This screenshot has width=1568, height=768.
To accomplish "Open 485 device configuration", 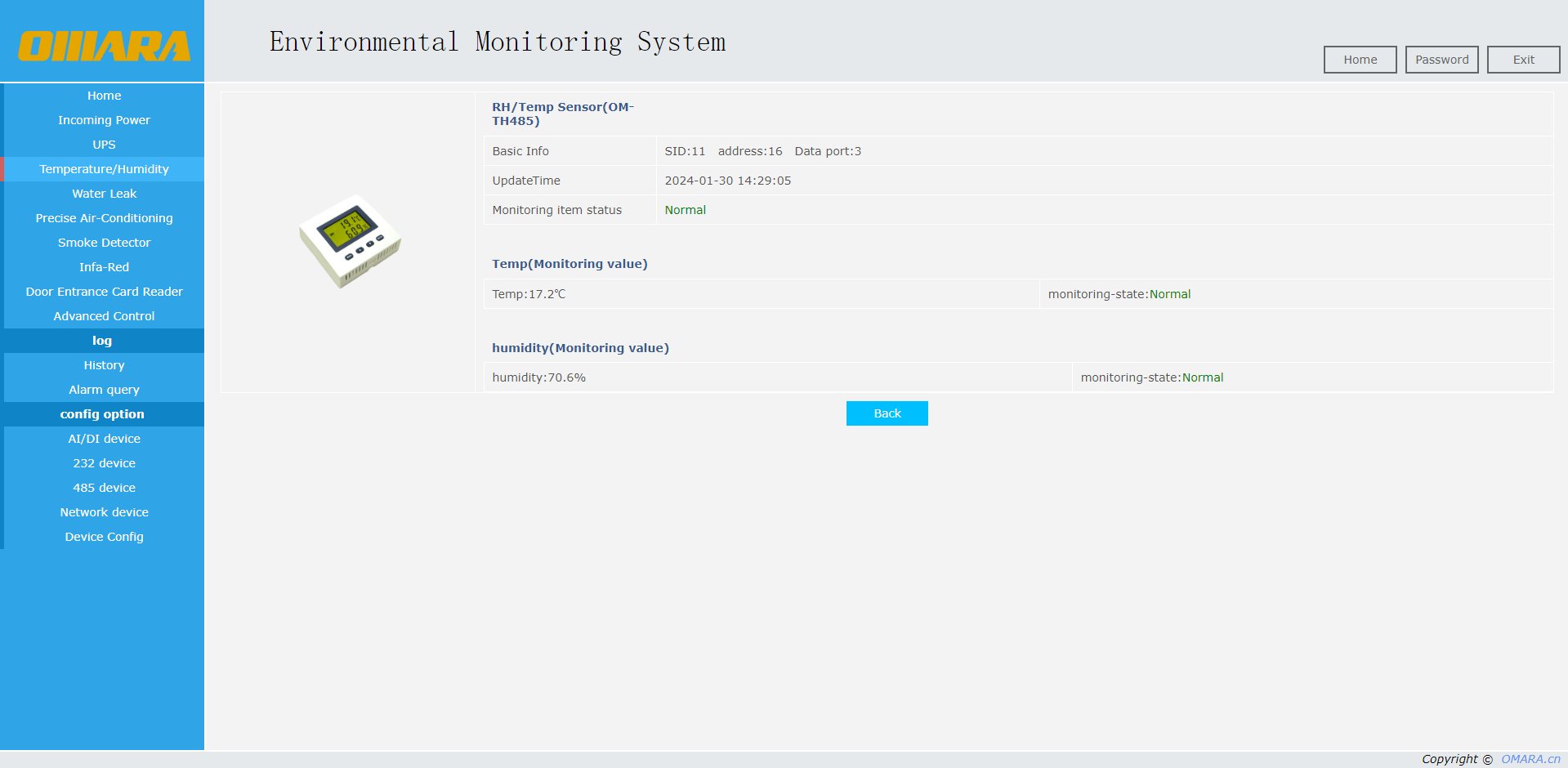I will (x=104, y=488).
